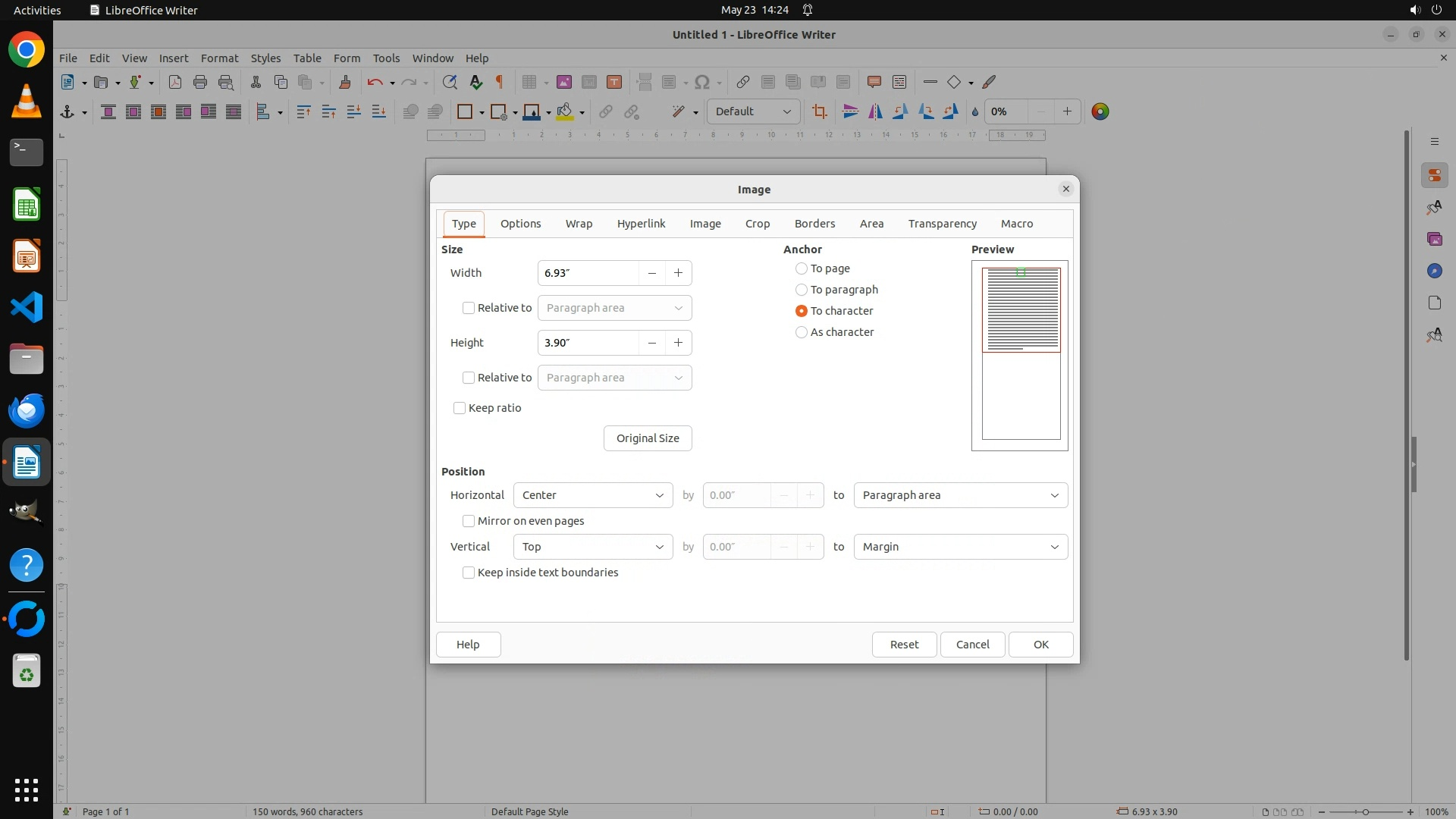Viewport: 1456px width, 819px height.
Task: Tick Keep inside text boundaries
Action: (469, 573)
